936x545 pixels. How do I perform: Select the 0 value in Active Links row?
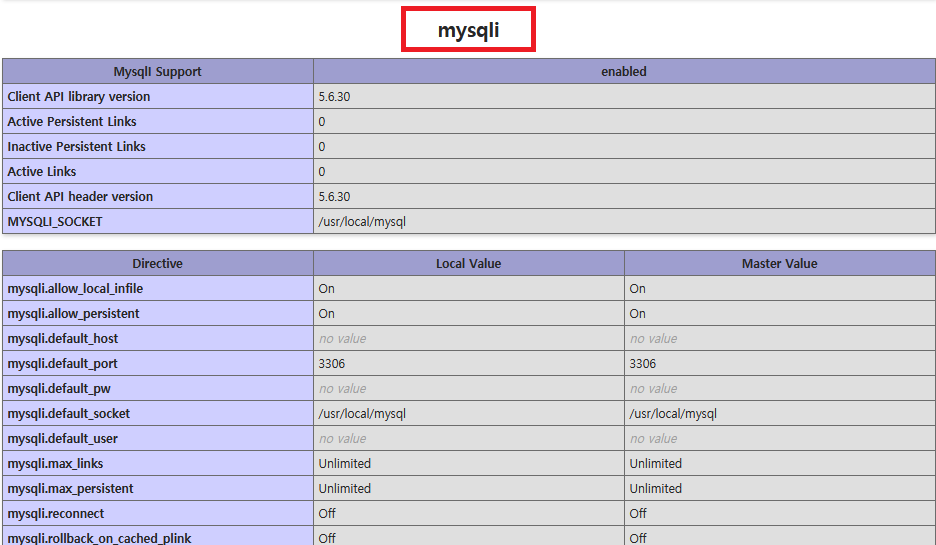point(322,172)
